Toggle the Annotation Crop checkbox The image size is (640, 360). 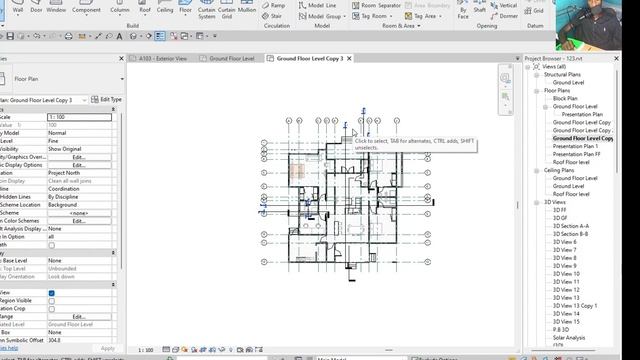click(x=51, y=309)
